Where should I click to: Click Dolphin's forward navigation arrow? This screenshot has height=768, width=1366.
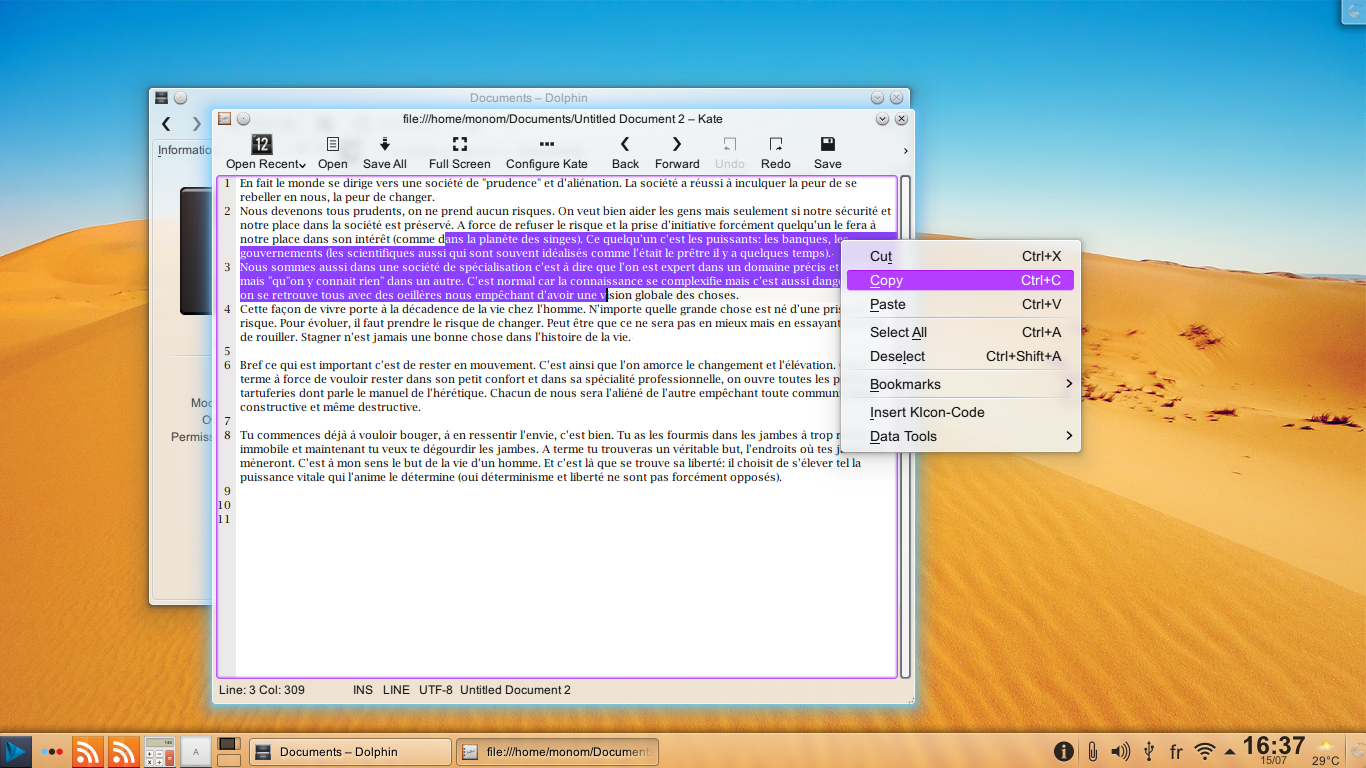(197, 123)
